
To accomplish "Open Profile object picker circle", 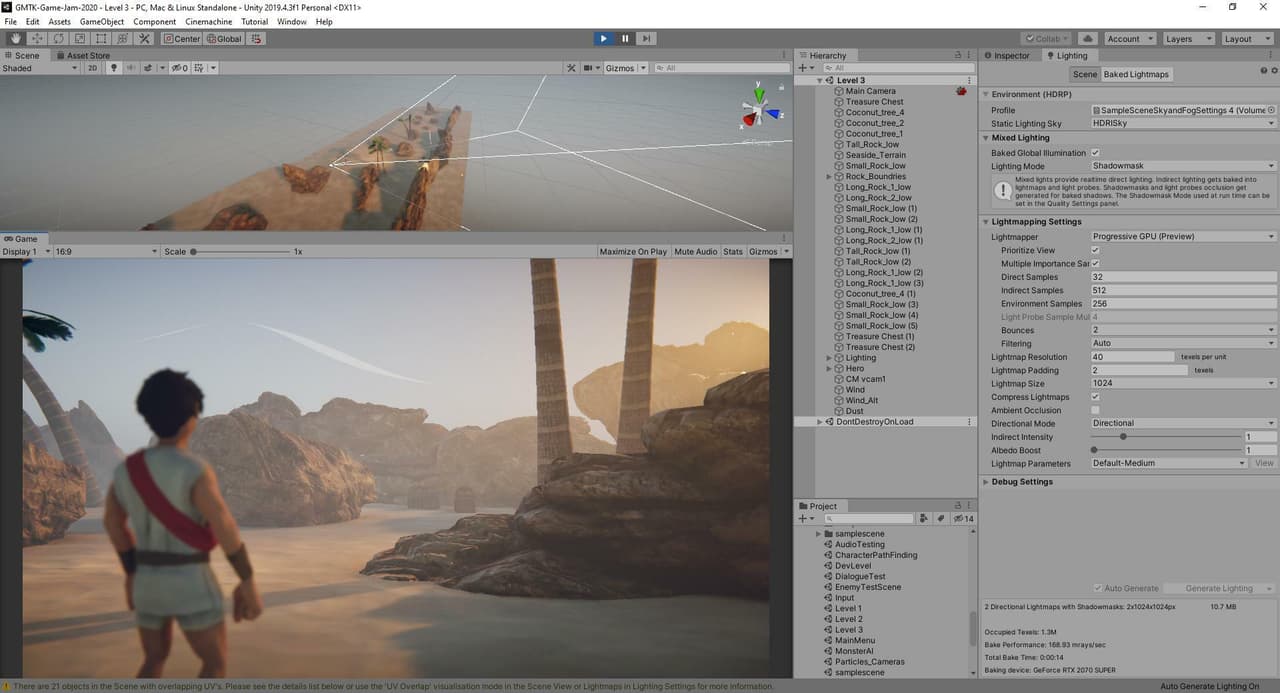I will pyautogui.click(x=1271, y=110).
